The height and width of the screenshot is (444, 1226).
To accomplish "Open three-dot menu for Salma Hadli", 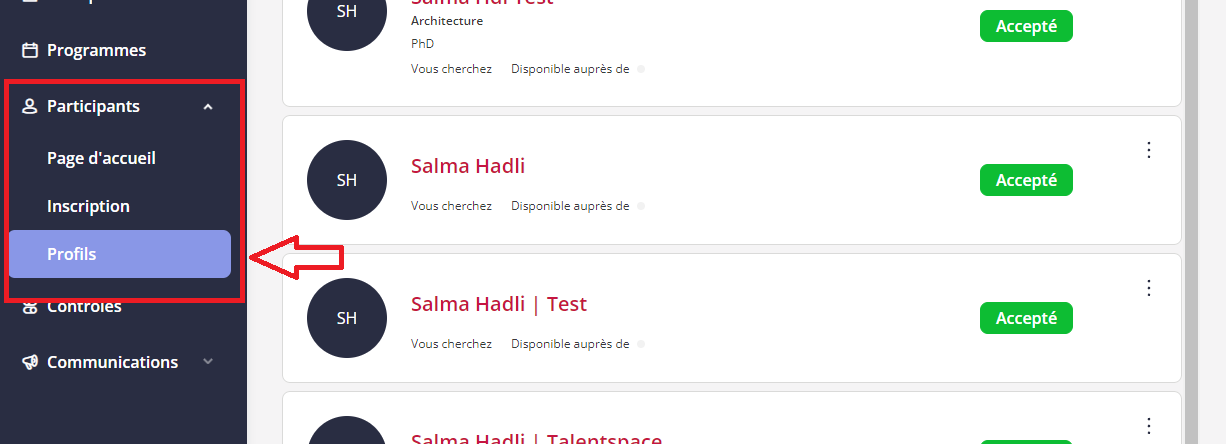I will pos(1149,150).
